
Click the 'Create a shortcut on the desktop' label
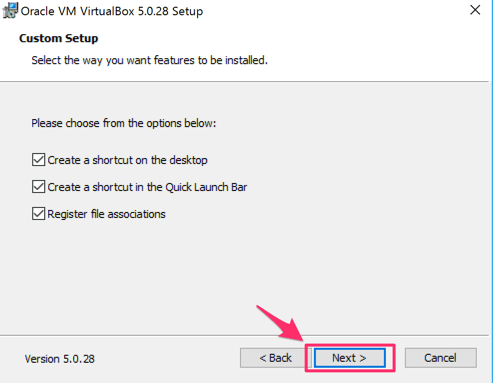pyautogui.click(x=127, y=160)
